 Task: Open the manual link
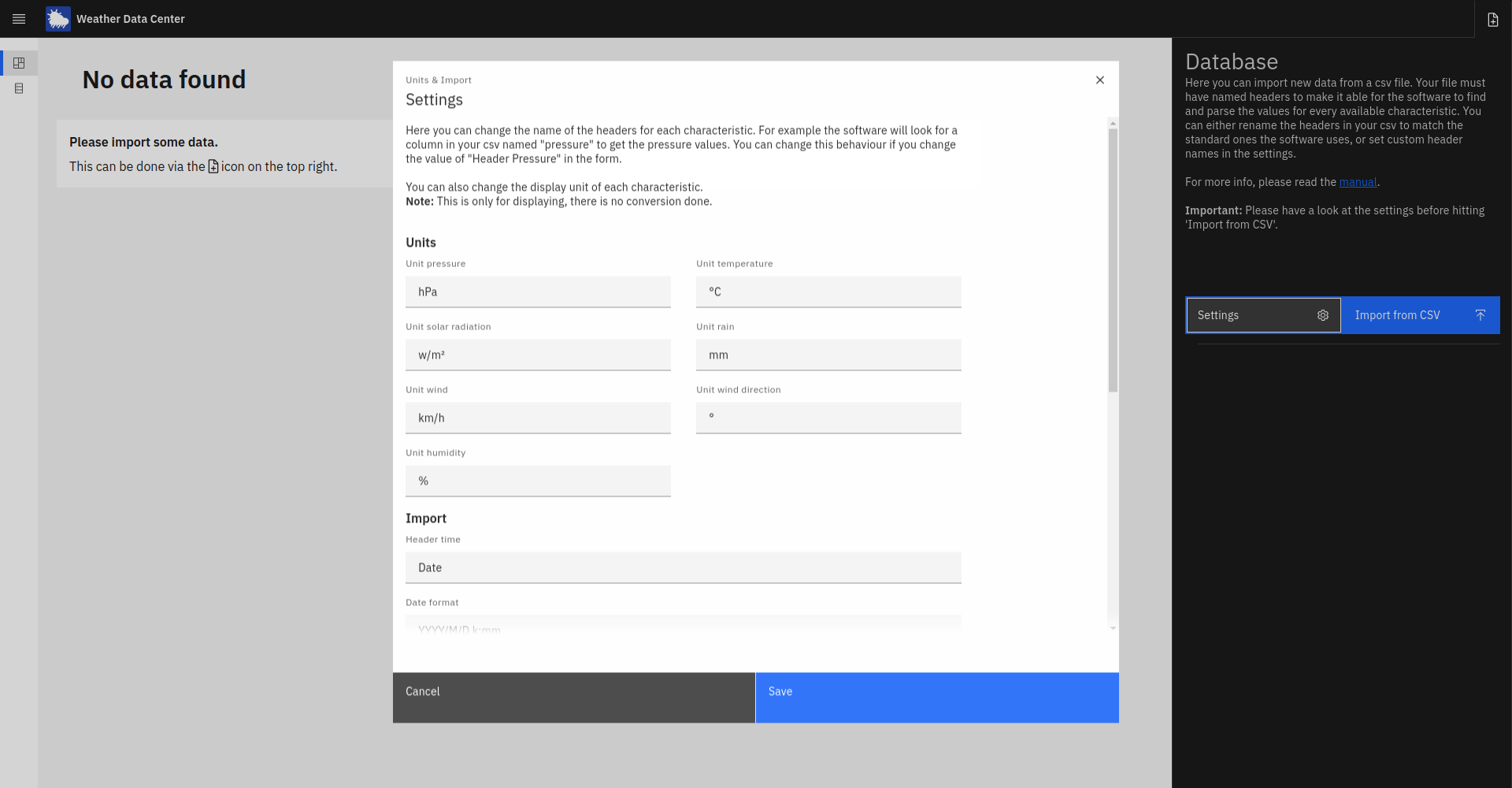(x=1358, y=182)
